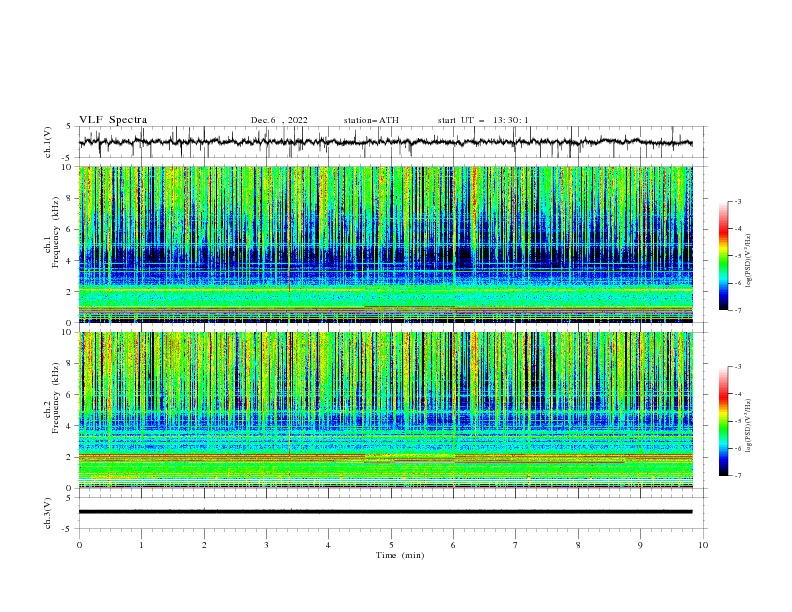This screenshot has width=792, height=612.
Task: Click the ch.1 waveform trace plot
Action: pos(385,142)
